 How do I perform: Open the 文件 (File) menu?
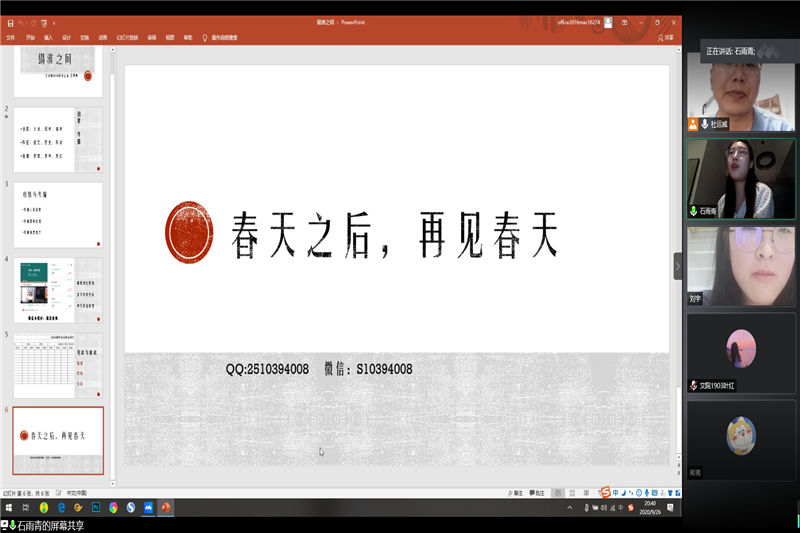coord(10,37)
